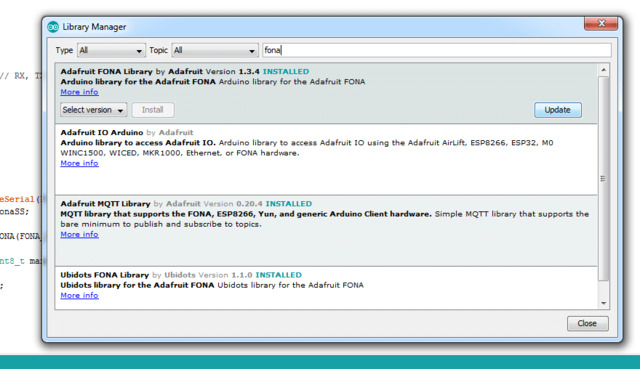Click 'Ubidots library for the Adafruit FONA' bold description

137,285
